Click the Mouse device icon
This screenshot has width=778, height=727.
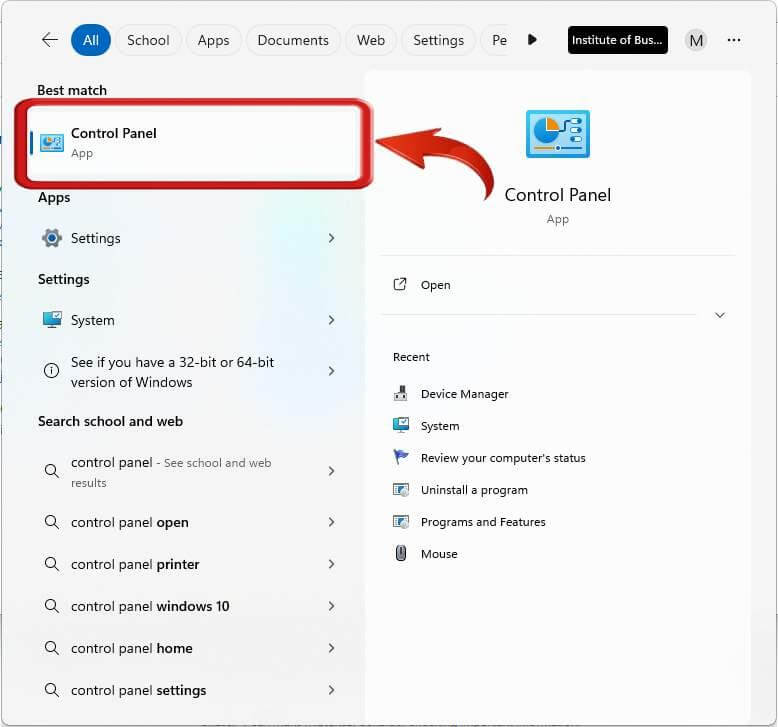tap(401, 553)
